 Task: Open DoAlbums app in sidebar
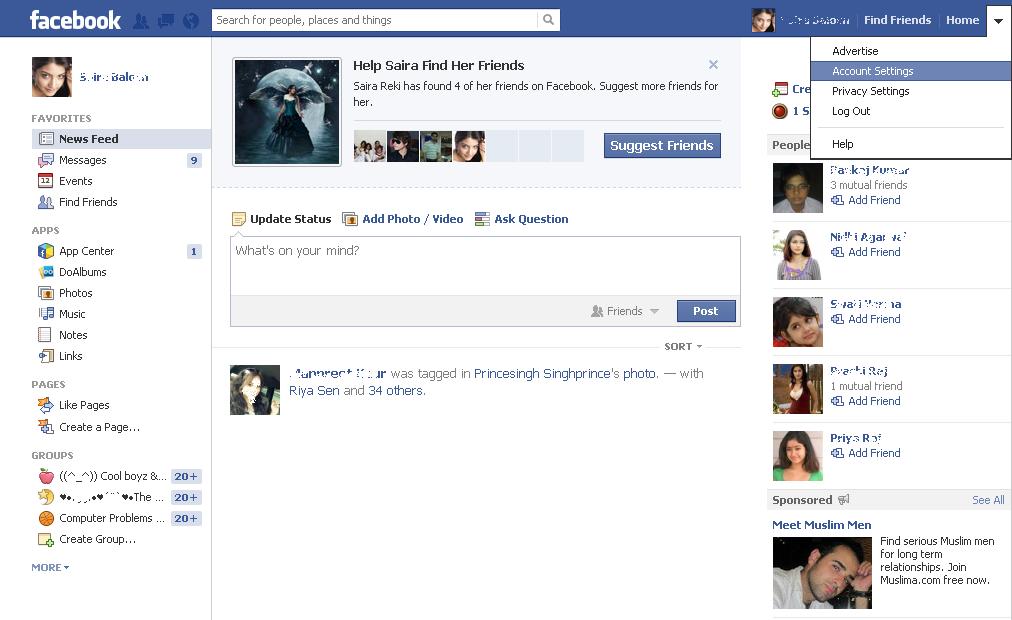point(82,272)
